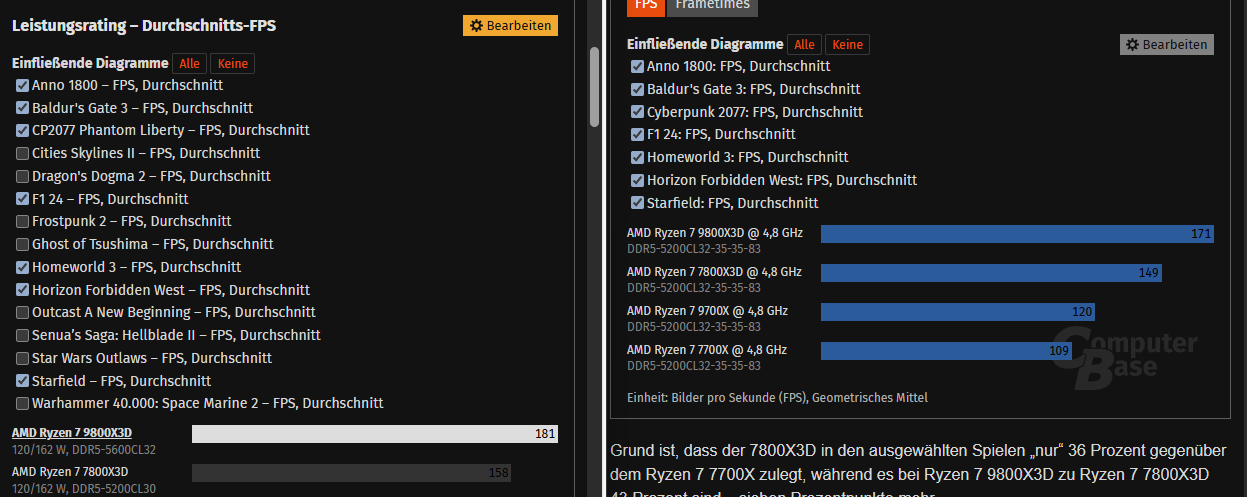Uncheck Anno 1800: FPS, Durchschnitt in right panel
The image size is (1247, 497).
637,66
